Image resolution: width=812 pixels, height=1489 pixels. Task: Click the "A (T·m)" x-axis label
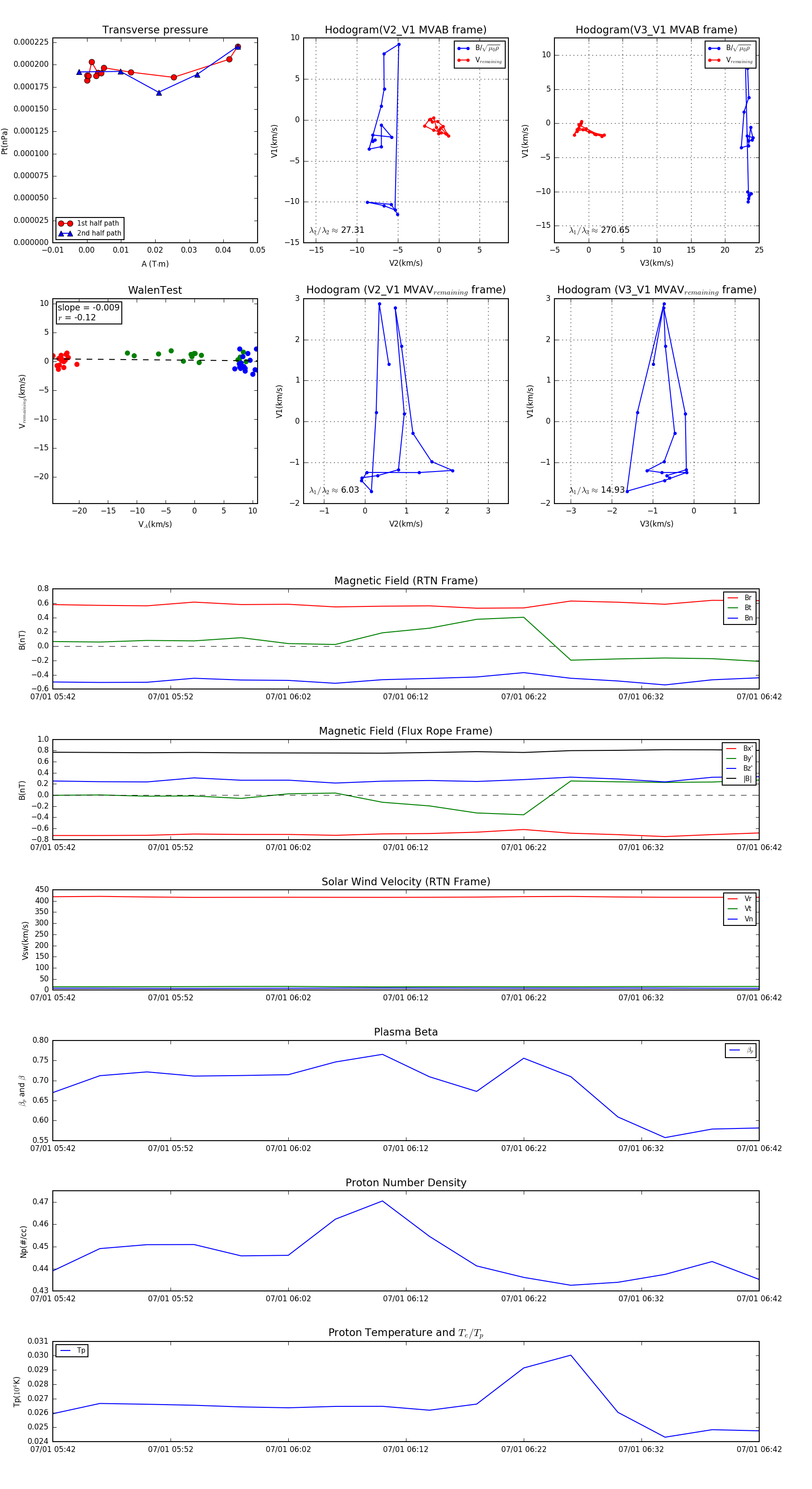tap(155, 264)
